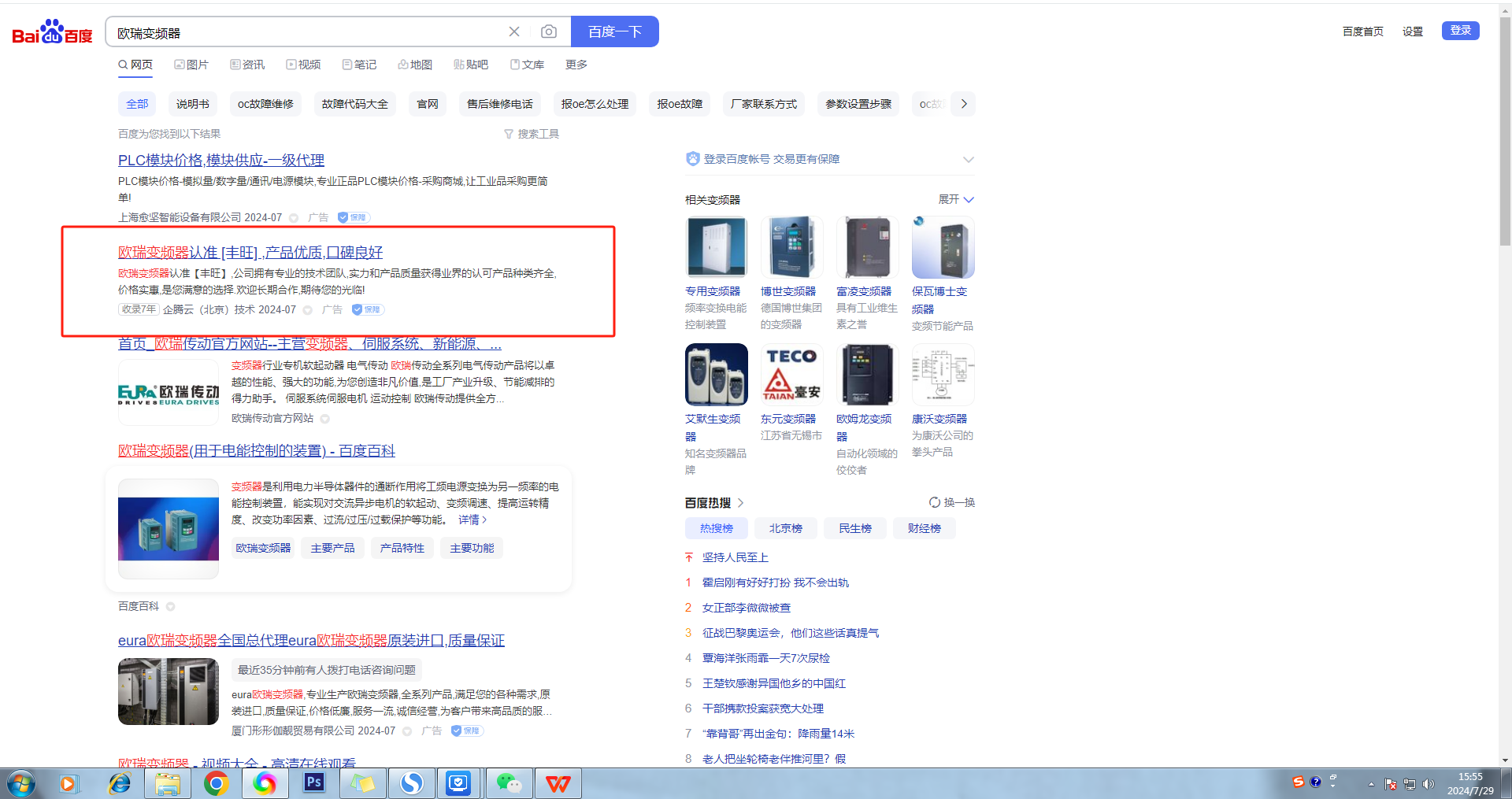This screenshot has height=799, width=1512.
Task: Show more filter chips with the right arrow
Action: [964, 104]
